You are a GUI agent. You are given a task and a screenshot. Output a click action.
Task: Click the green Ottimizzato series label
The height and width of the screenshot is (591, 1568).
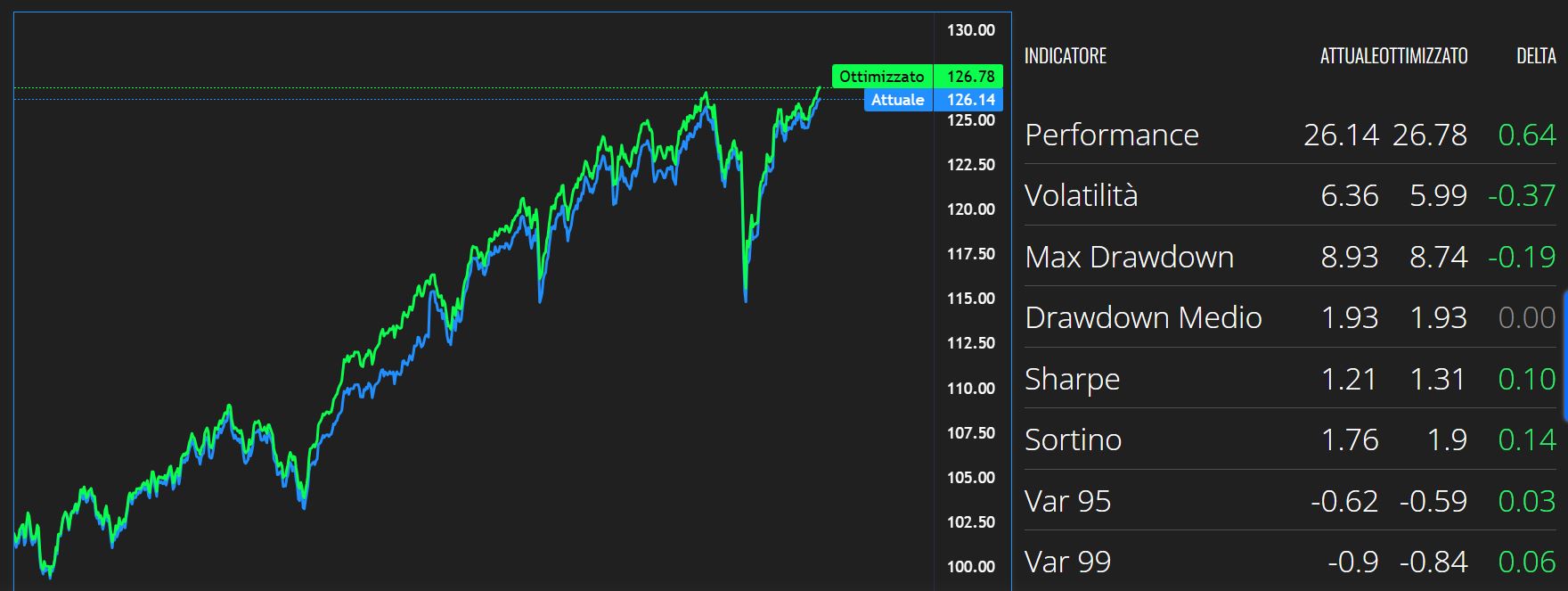tap(881, 77)
